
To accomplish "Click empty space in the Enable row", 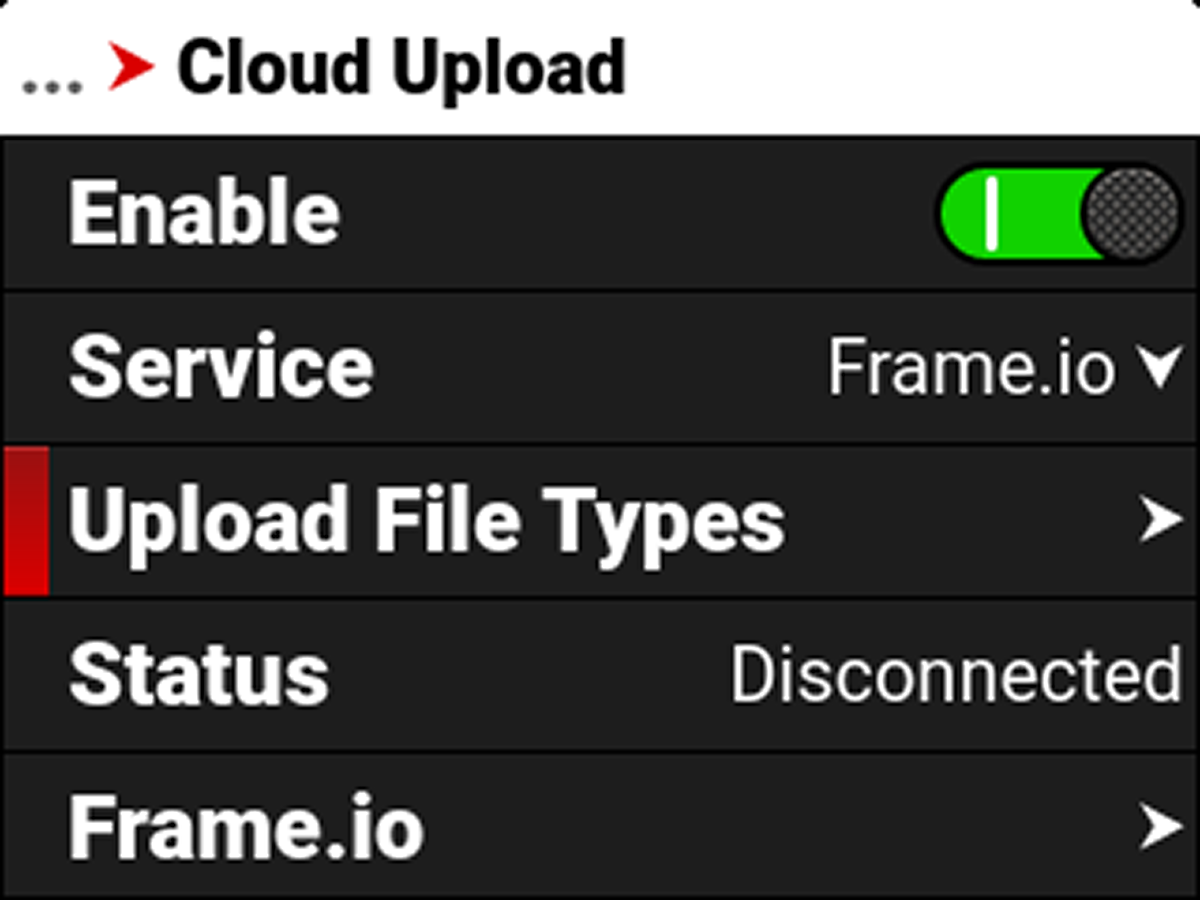I will click(640, 214).
